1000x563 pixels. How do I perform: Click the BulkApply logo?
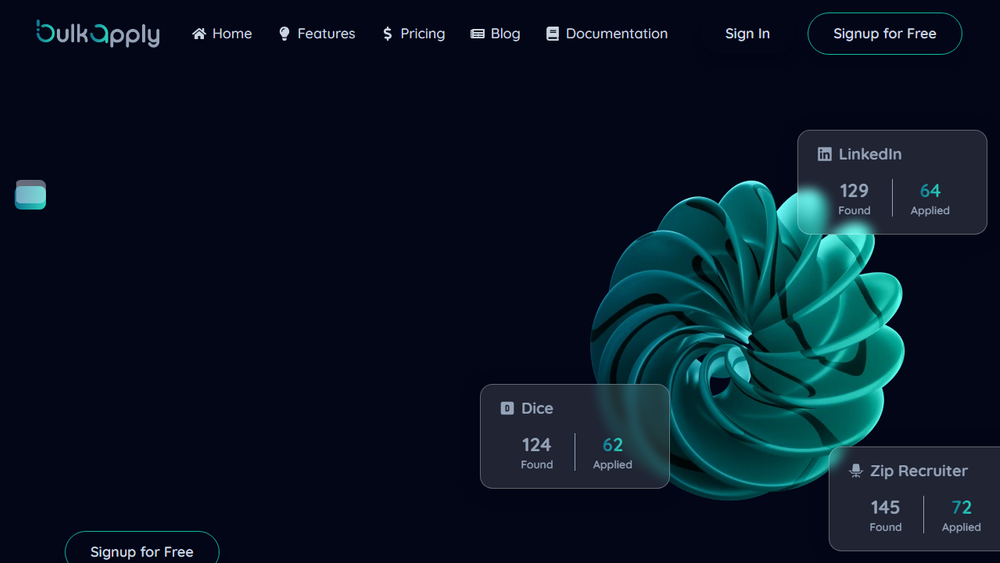(x=98, y=33)
